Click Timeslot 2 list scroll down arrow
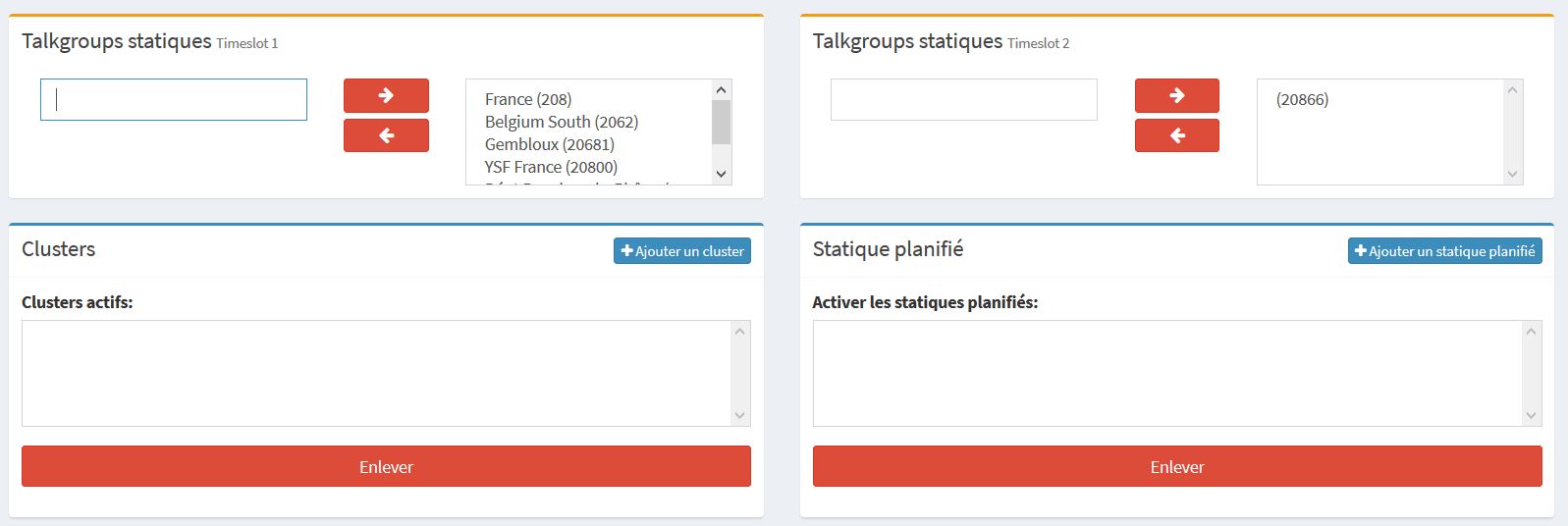This screenshot has width=1568, height=526. (x=1512, y=174)
